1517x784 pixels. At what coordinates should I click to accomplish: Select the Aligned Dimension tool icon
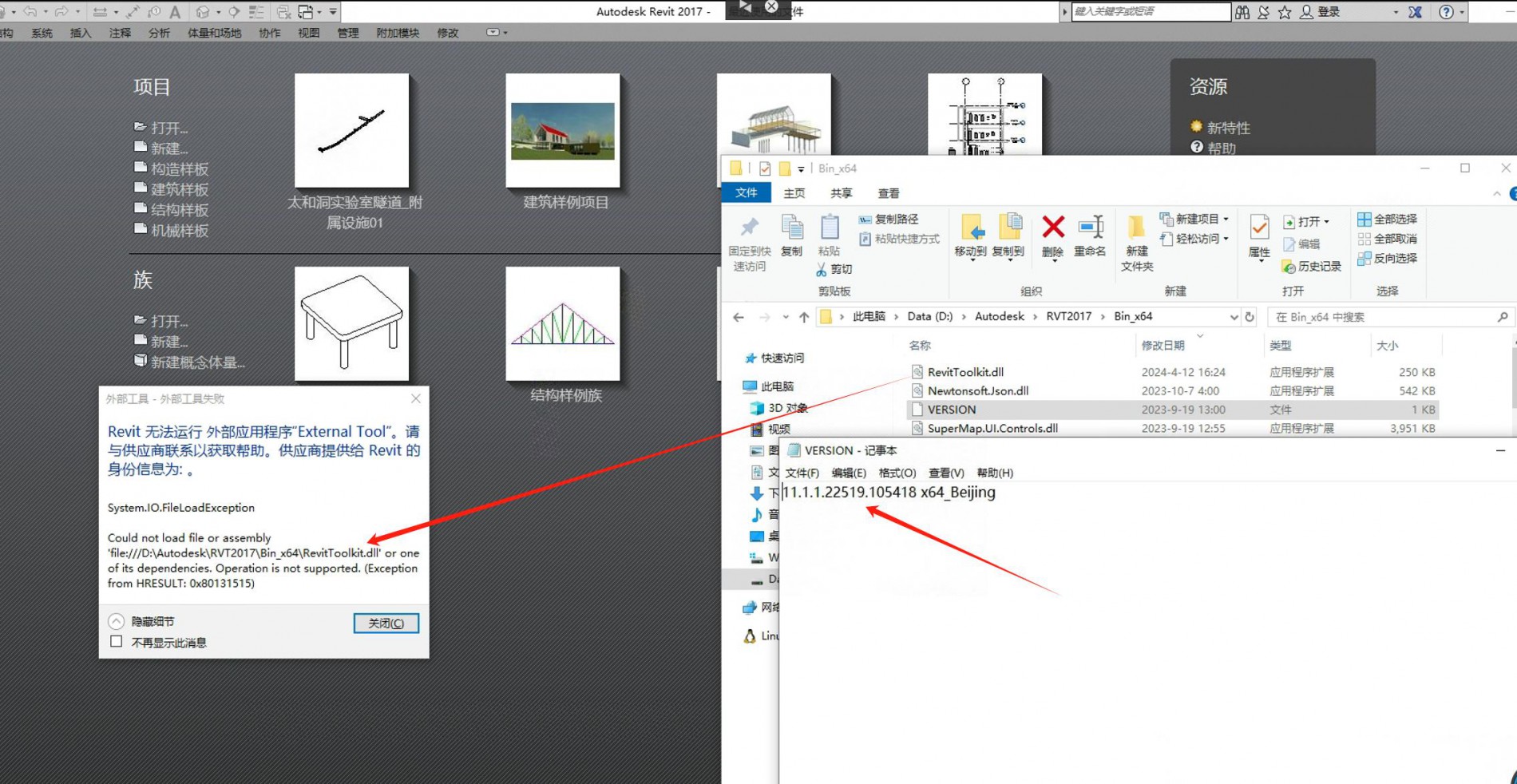[132, 11]
